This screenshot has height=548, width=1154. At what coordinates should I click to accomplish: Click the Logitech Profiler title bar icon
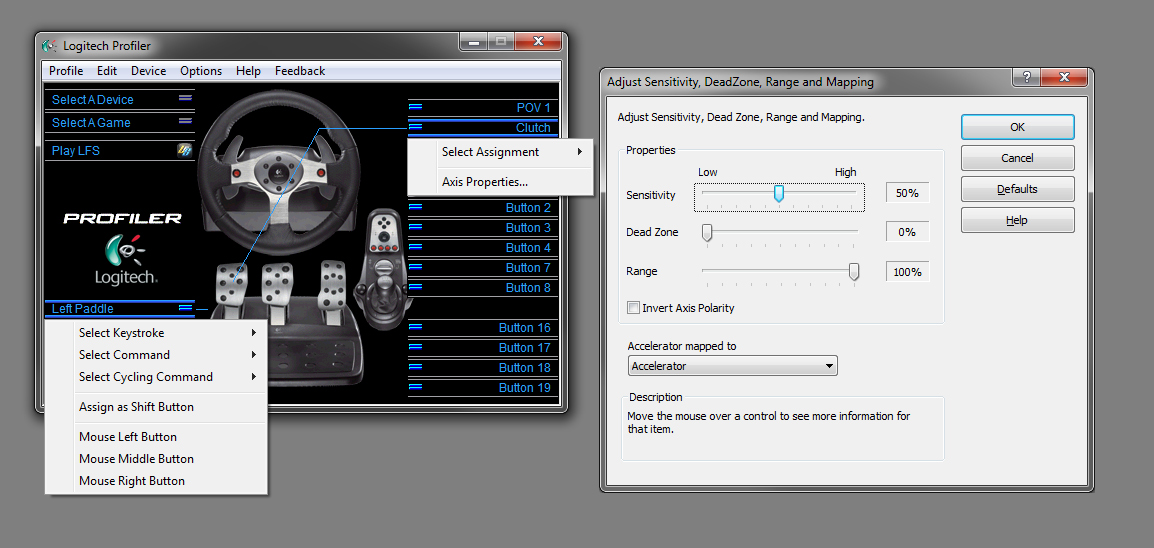point(49,46)
